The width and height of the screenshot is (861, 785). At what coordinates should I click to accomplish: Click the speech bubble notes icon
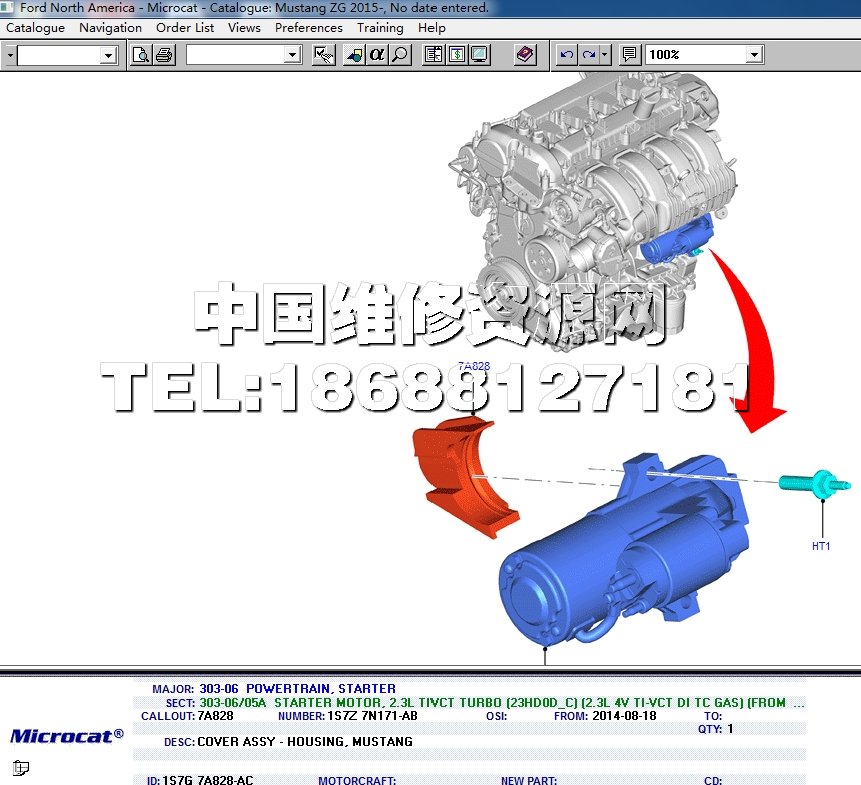pyautogui.click(x=629, y=55)
